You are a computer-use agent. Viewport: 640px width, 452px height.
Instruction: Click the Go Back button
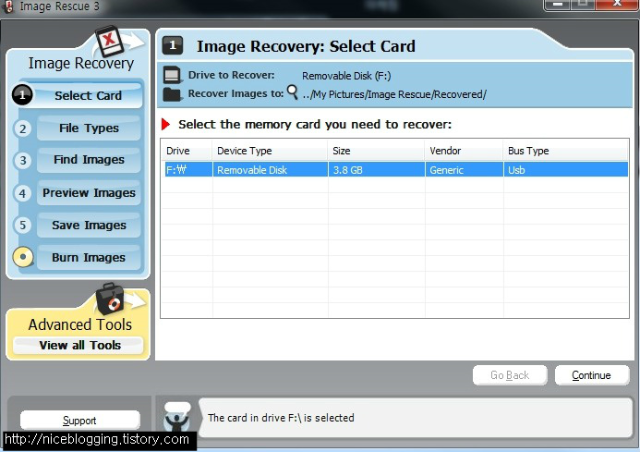pos(510,375)
